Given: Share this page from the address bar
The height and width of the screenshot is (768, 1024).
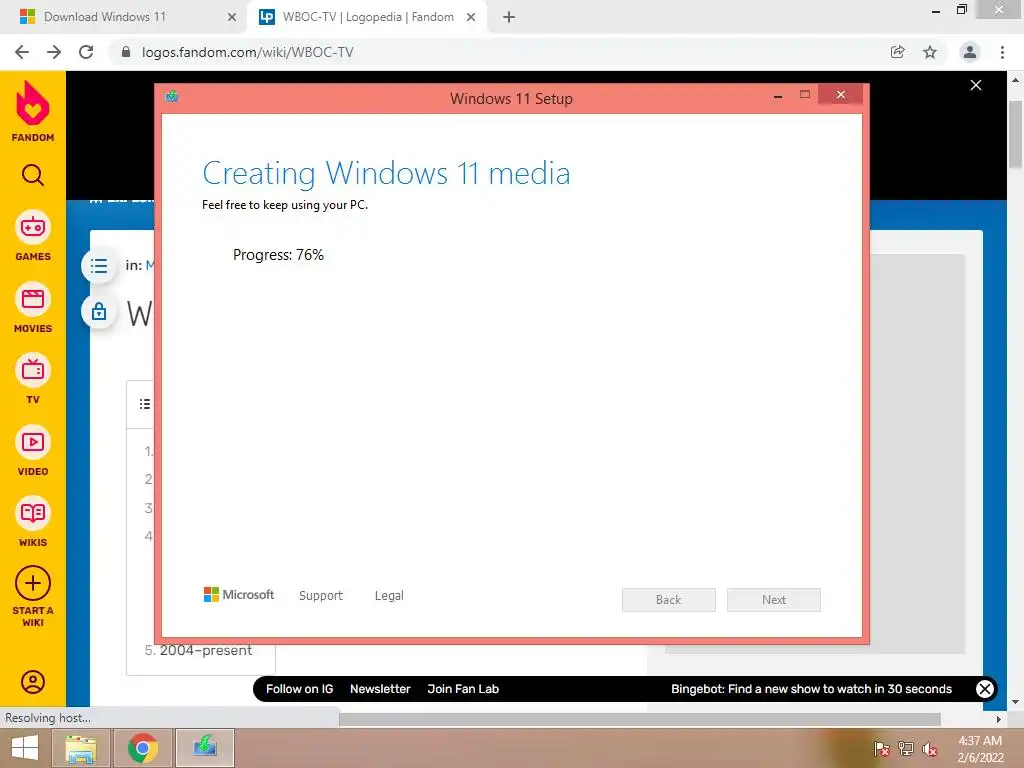Looking at the screenshot, I should click(x=898, y=52).
